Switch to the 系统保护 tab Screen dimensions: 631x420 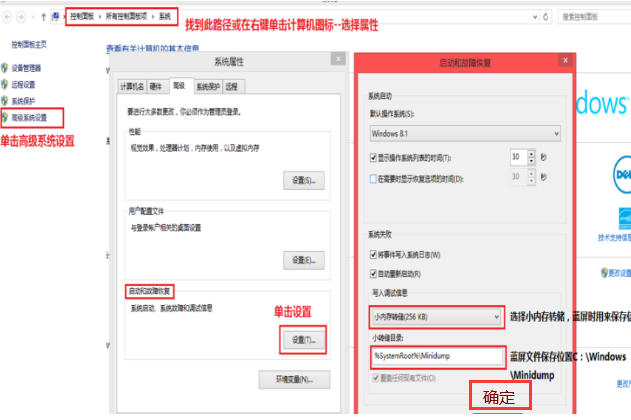point(208,86)
